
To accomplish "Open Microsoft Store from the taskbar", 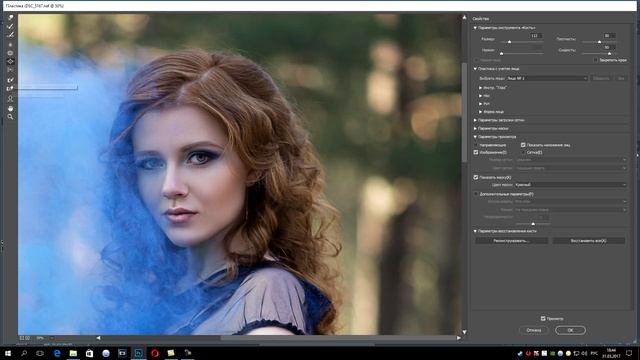I will [x=89, y=353].
